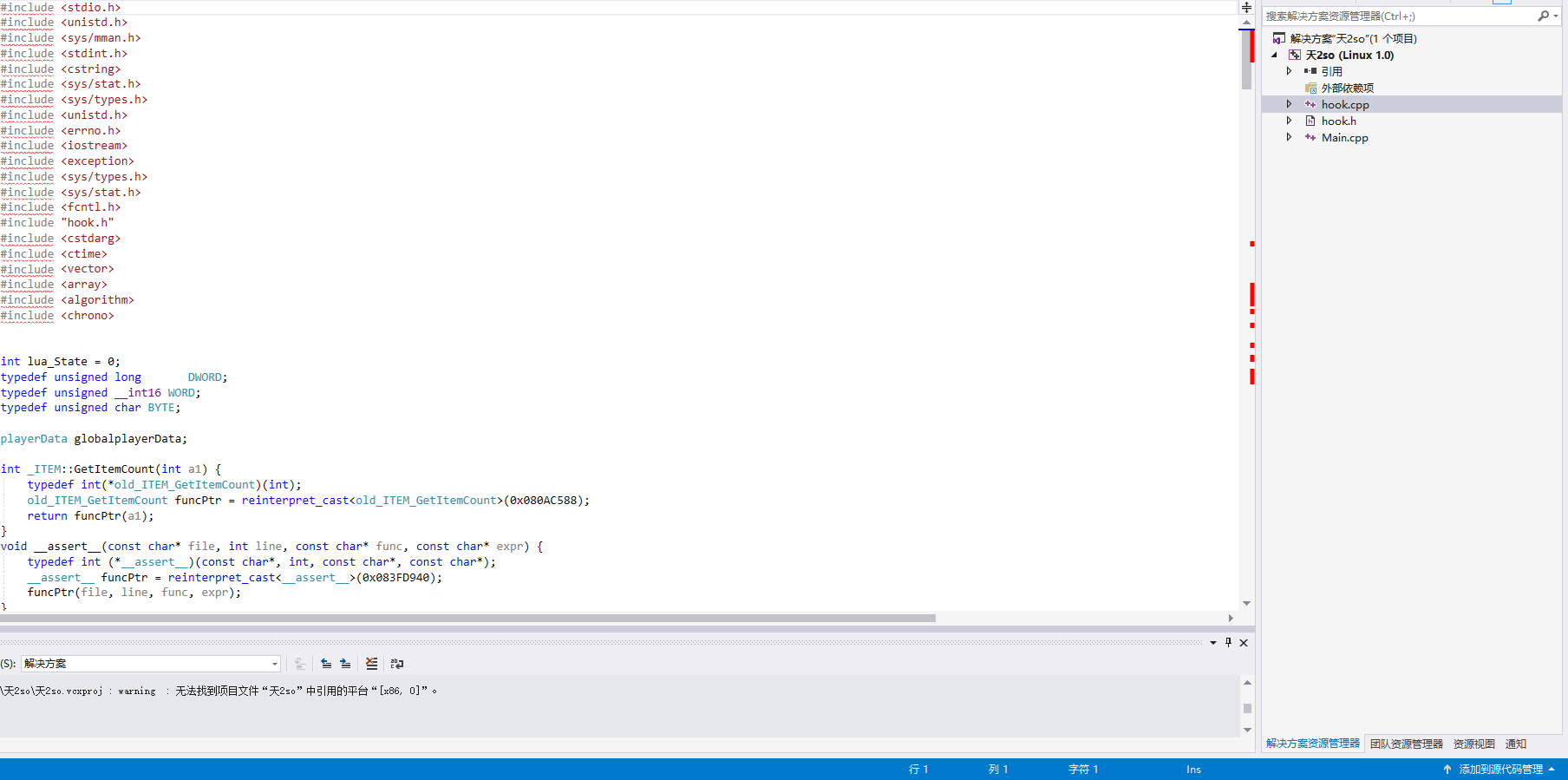Expand the hook.h tree node
The height and width of the screenshot is (780, 1568).
click(x=1289, y=121)
